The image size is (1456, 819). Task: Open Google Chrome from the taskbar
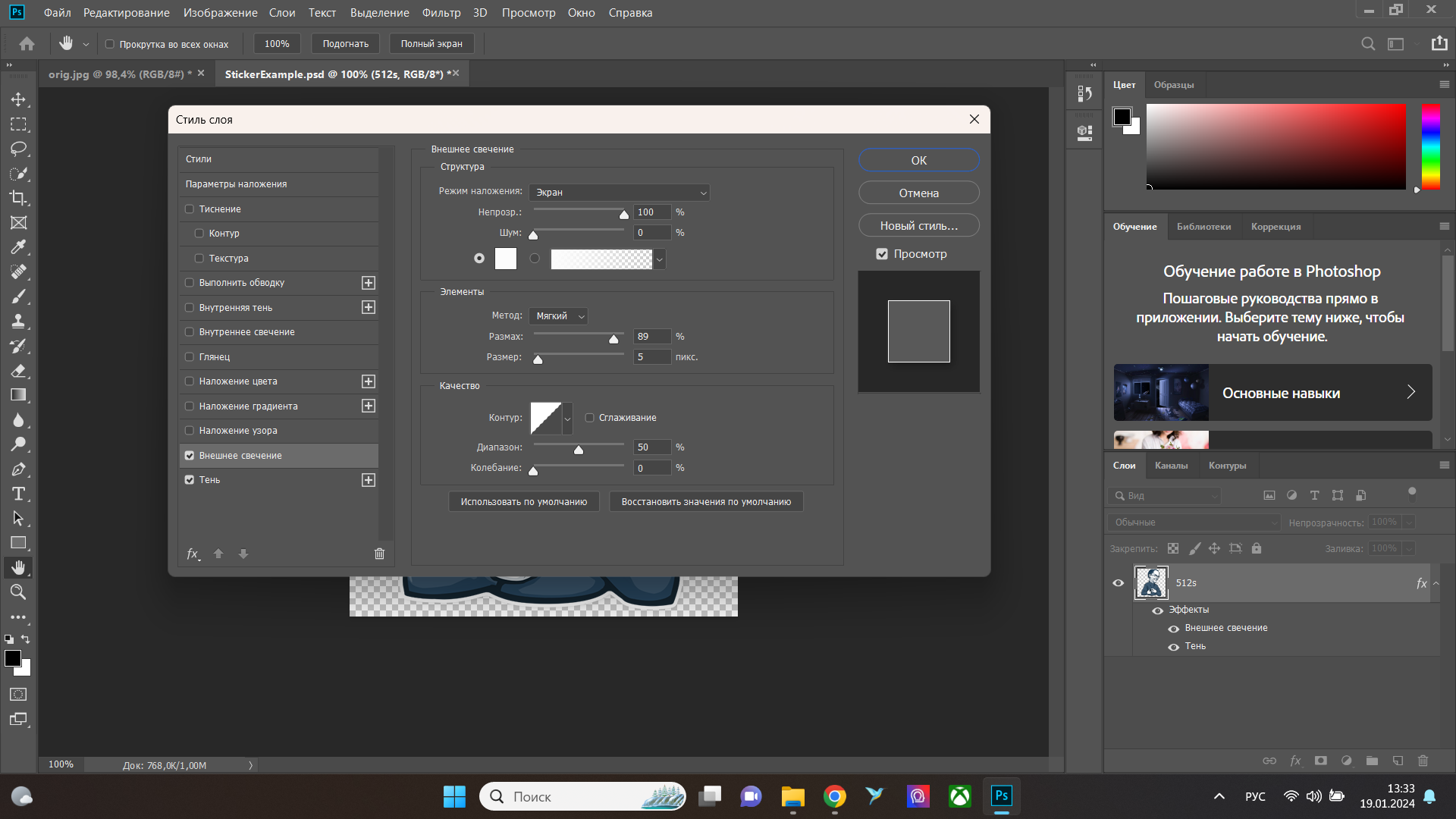tap(835, 796)
